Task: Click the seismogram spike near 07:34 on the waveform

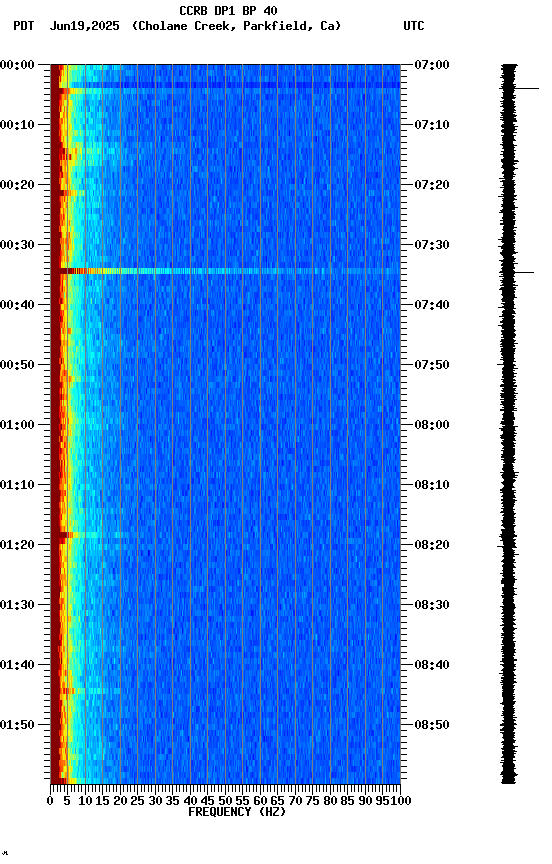Action: tap(517, 272)
